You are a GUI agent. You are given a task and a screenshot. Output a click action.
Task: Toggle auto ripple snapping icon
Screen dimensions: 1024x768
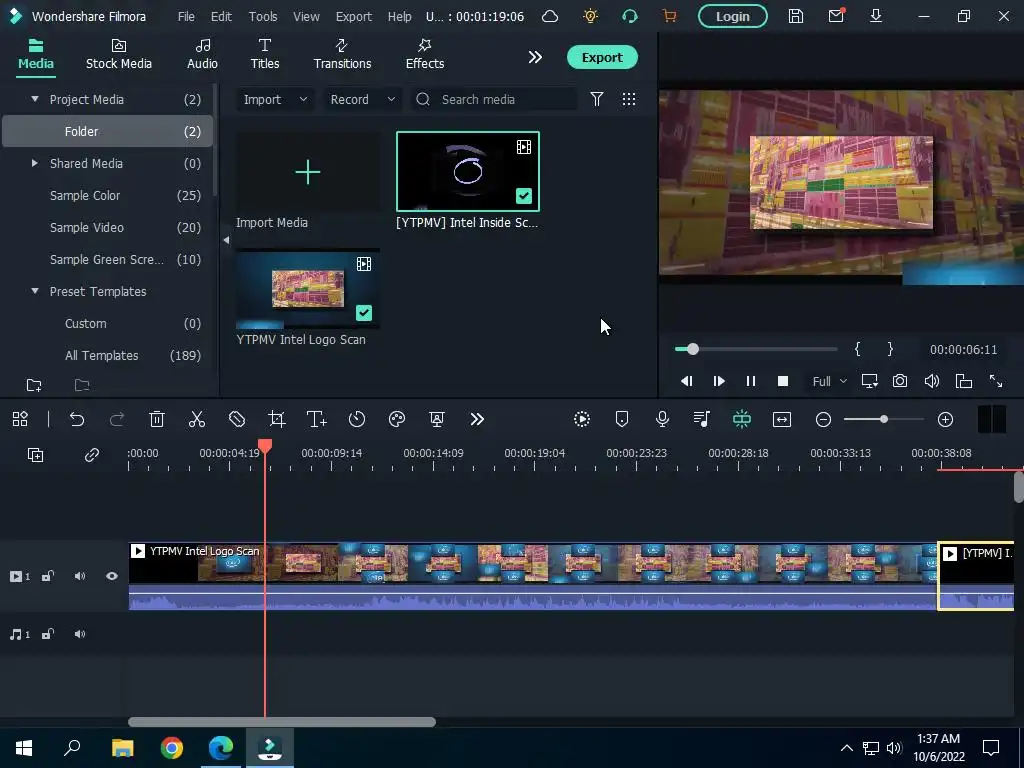click(742, 419)
